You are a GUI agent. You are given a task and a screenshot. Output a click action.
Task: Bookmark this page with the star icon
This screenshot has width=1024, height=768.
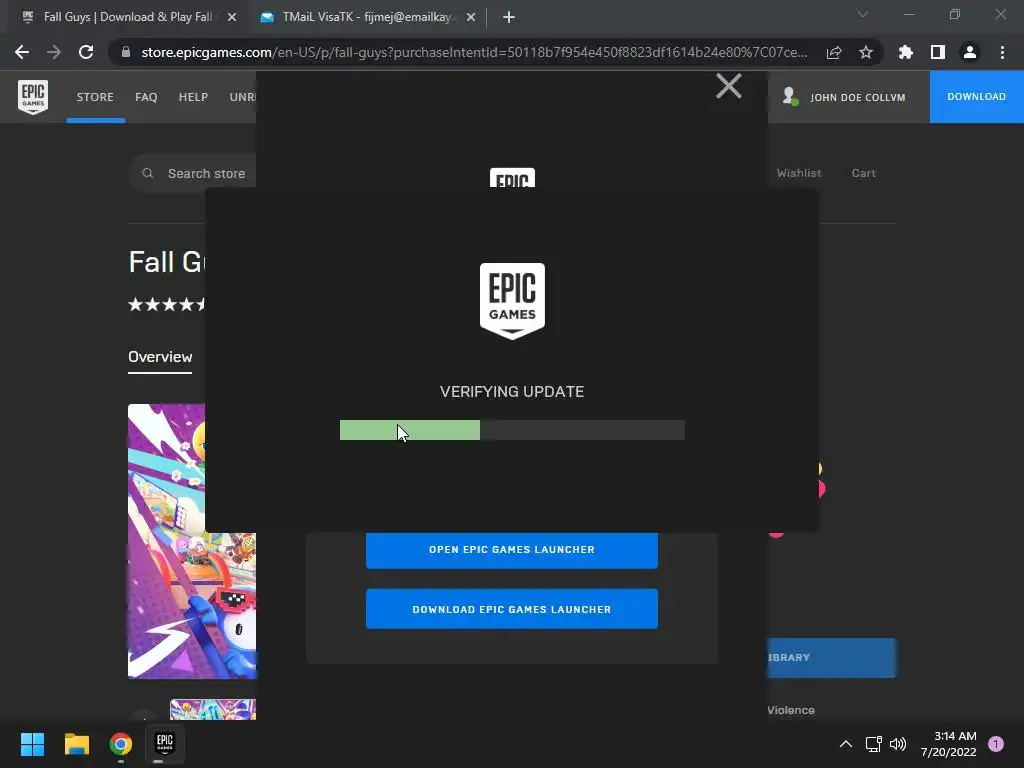pos(865,52)
